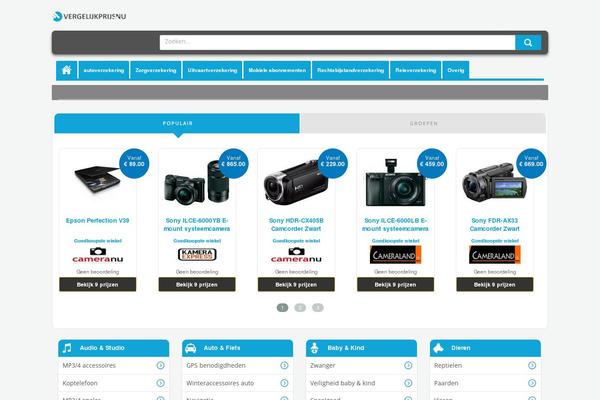
Task: Click into the Zoeken search field
Action: [x=338, y=42]
